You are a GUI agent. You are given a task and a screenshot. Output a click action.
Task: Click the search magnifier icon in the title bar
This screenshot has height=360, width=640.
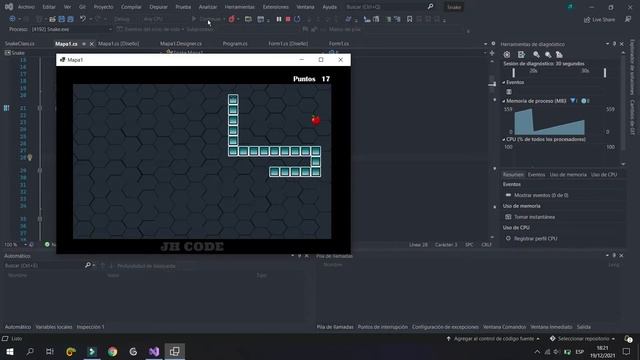tap(430, 7)
